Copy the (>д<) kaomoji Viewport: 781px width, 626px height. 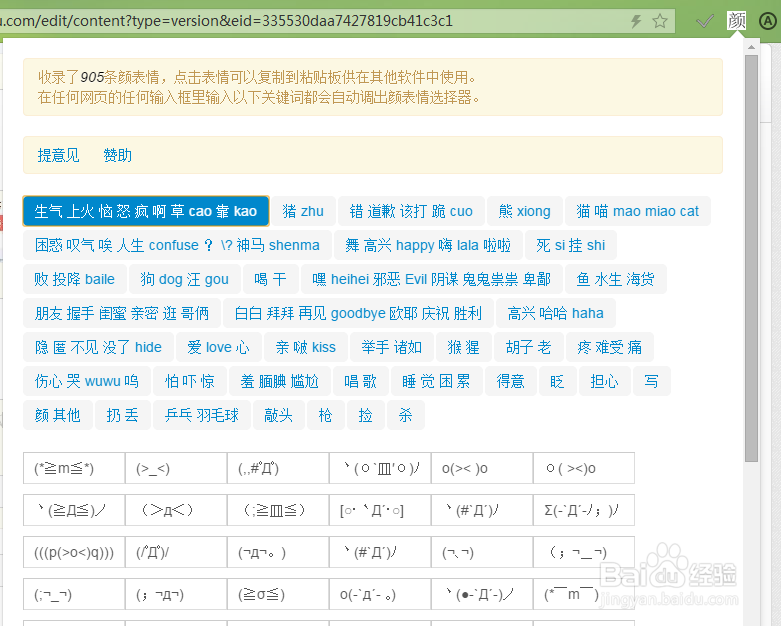(176, 510)
